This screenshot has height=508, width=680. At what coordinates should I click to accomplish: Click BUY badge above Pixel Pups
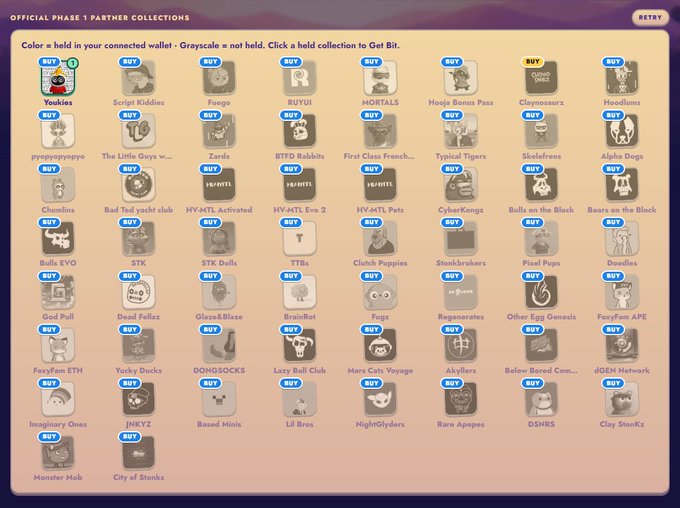coord(533,222)
